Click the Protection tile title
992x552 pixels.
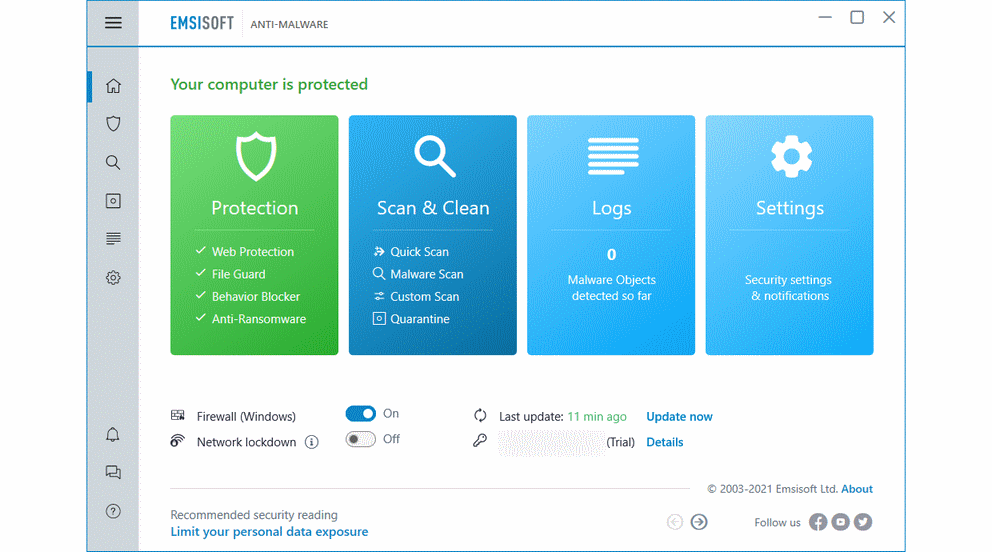(x=255, y=208)
